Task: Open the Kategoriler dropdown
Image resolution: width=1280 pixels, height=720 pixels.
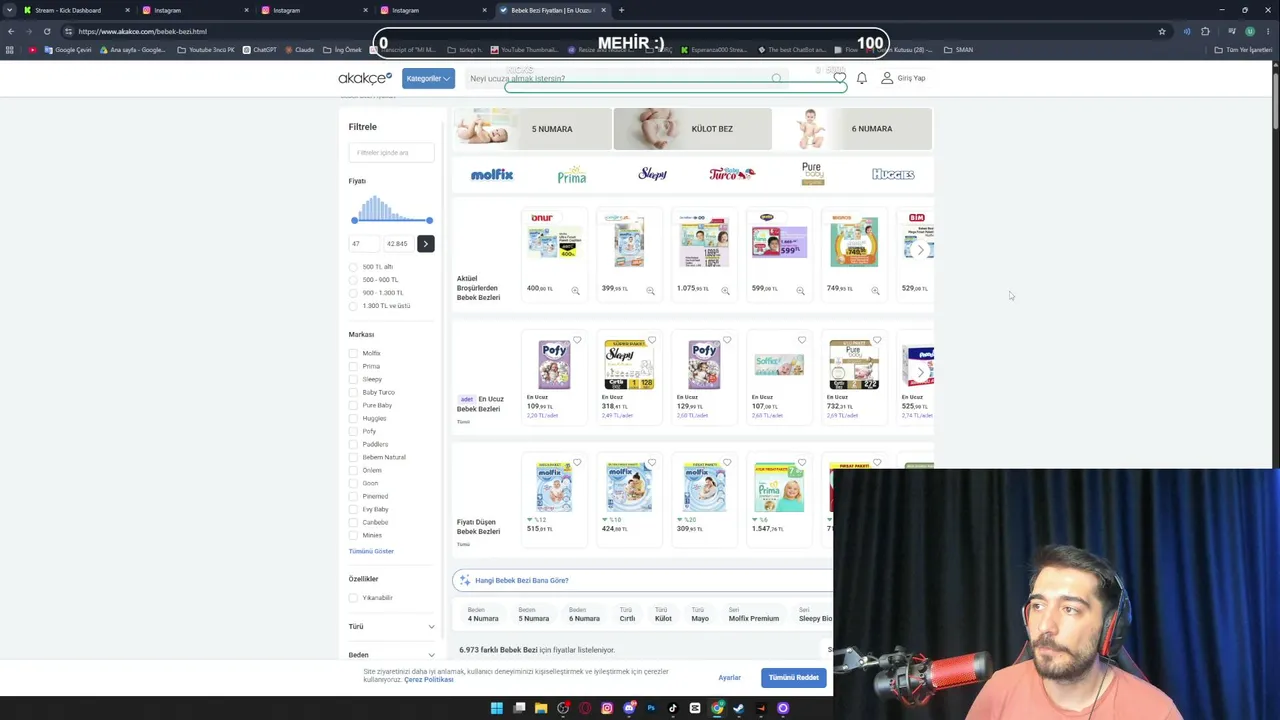Action: click(x=428, y=78)
